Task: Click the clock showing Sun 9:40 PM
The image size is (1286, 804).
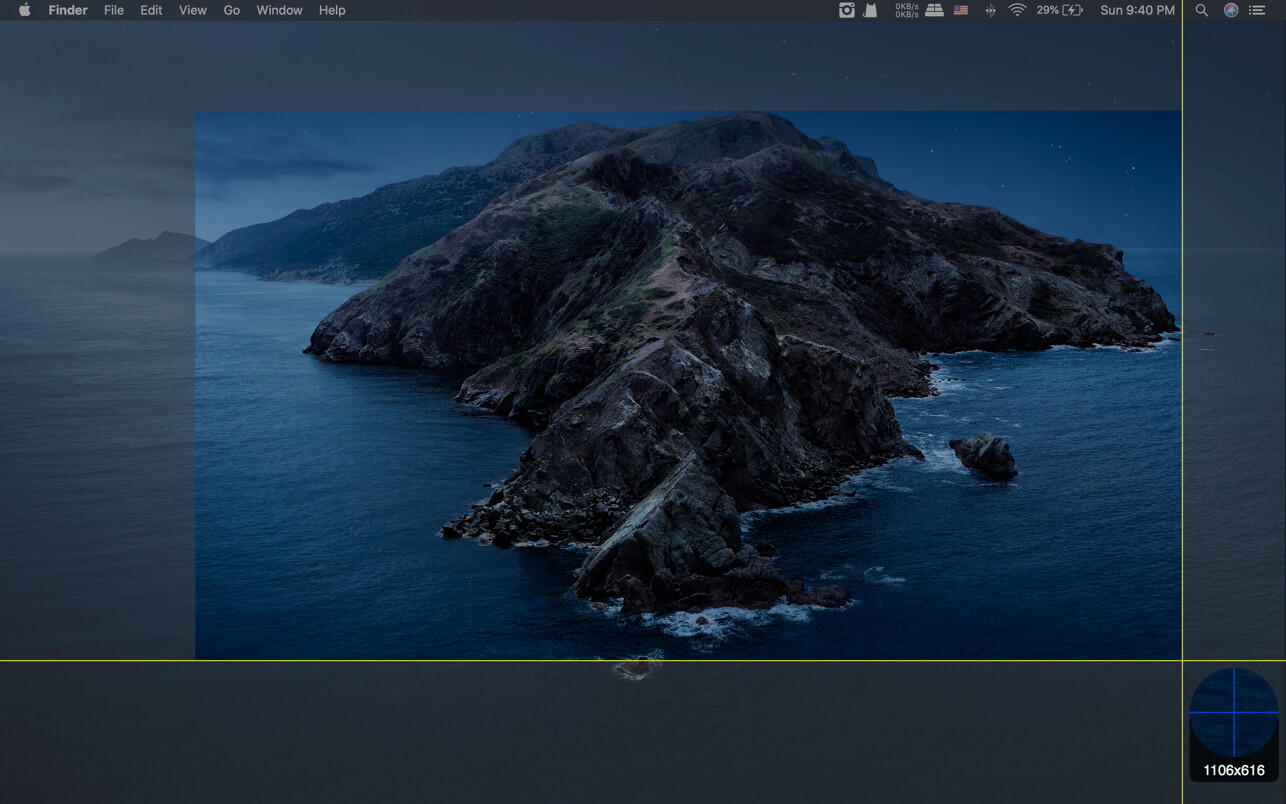Action: 1137,10
